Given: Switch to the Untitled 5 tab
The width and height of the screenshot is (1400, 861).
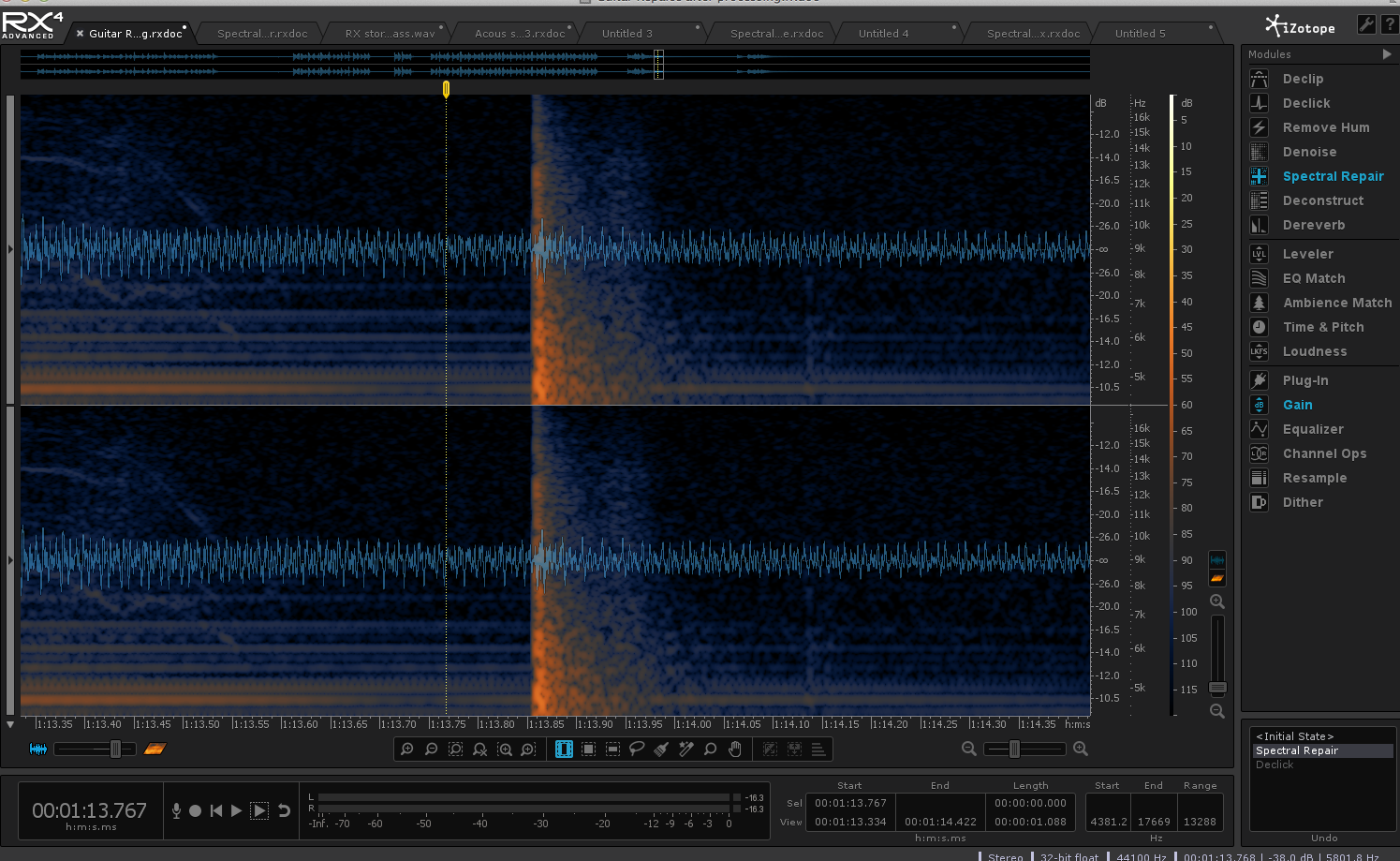Looking at the screenshot, I should pyautogui.click(x=1140, y=34).
